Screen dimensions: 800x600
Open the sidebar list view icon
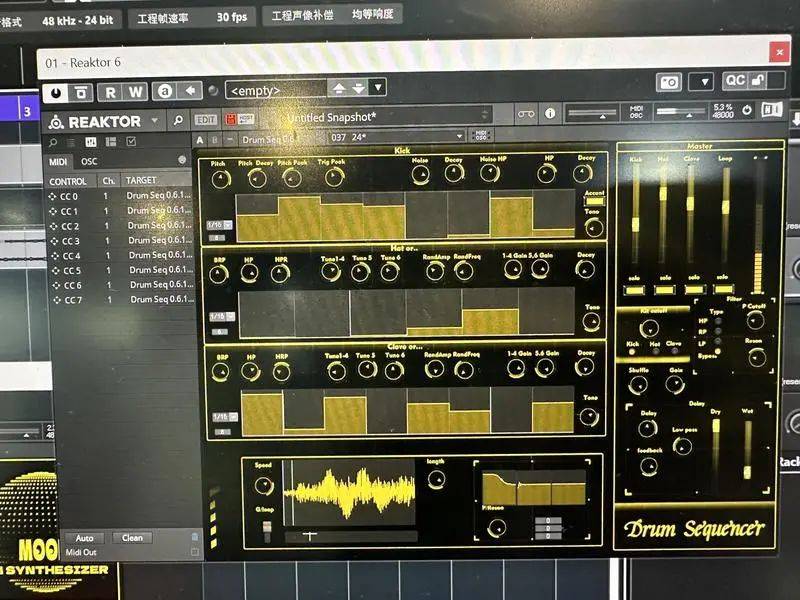pyautogui.click(x=71, y=142)
